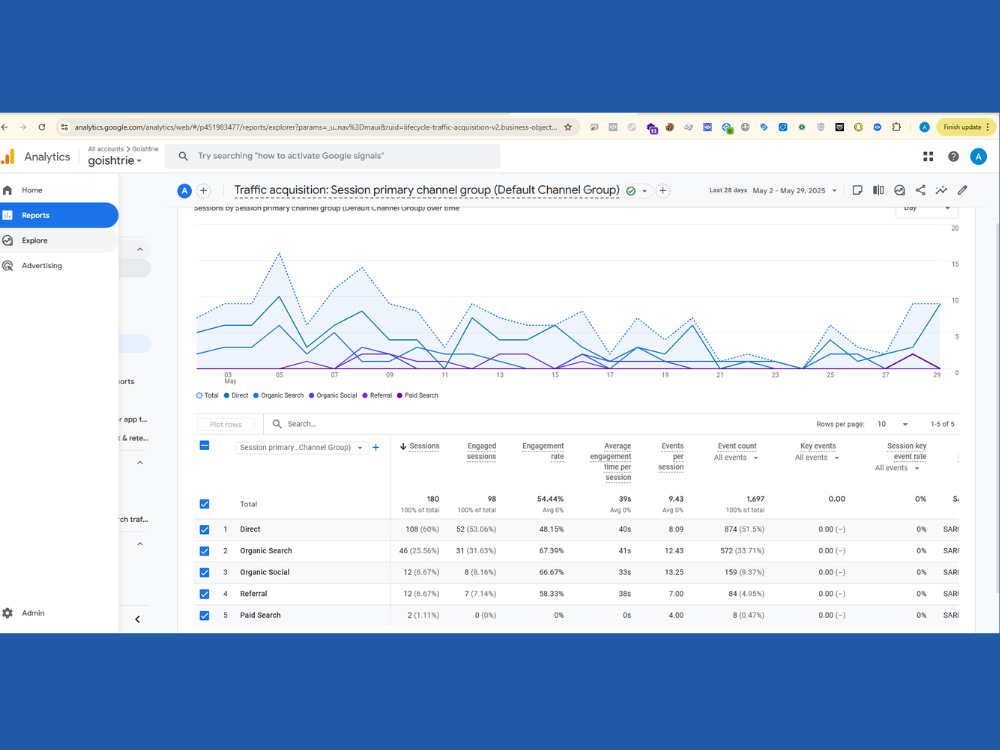Change Rows per page dropdown
Viewport: 1000px width, 750px height.
point(892,424)
